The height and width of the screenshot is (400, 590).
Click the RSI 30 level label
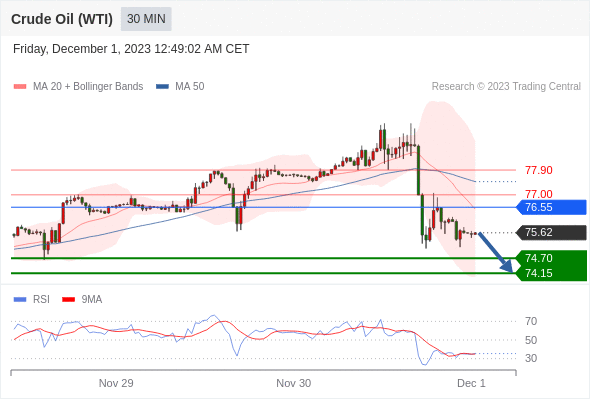(531, 359)
